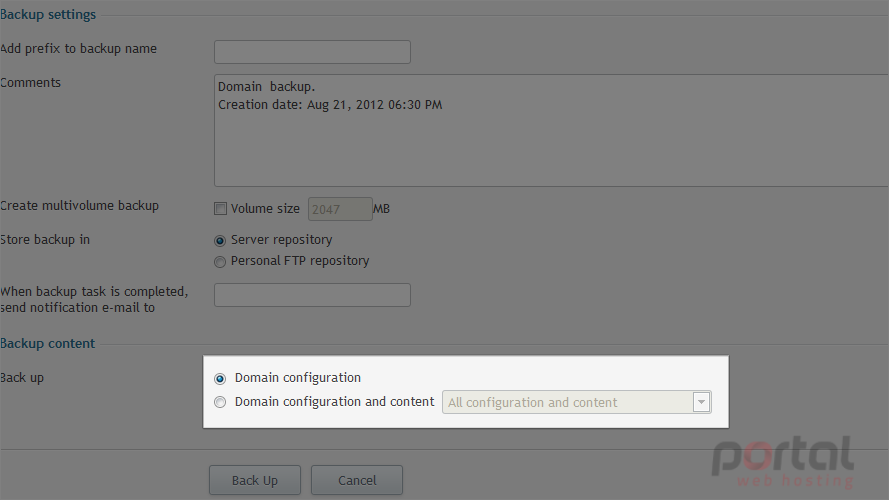Open the configuration and content dropdown arrow
Viewport: 889px width, 500px height.
click(x=701, y=402)
